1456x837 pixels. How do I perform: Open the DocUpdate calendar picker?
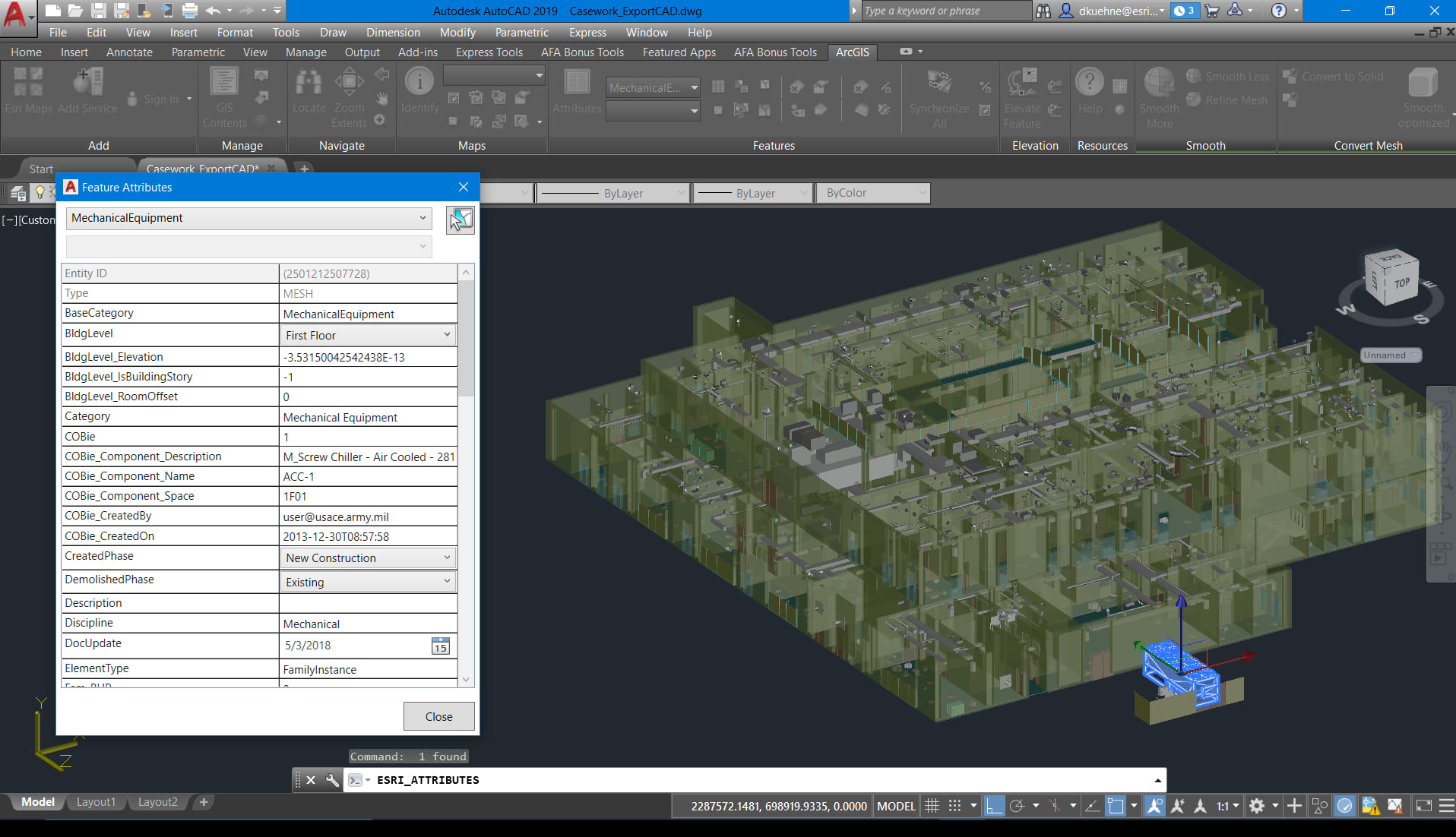click(x=440, y=646)
